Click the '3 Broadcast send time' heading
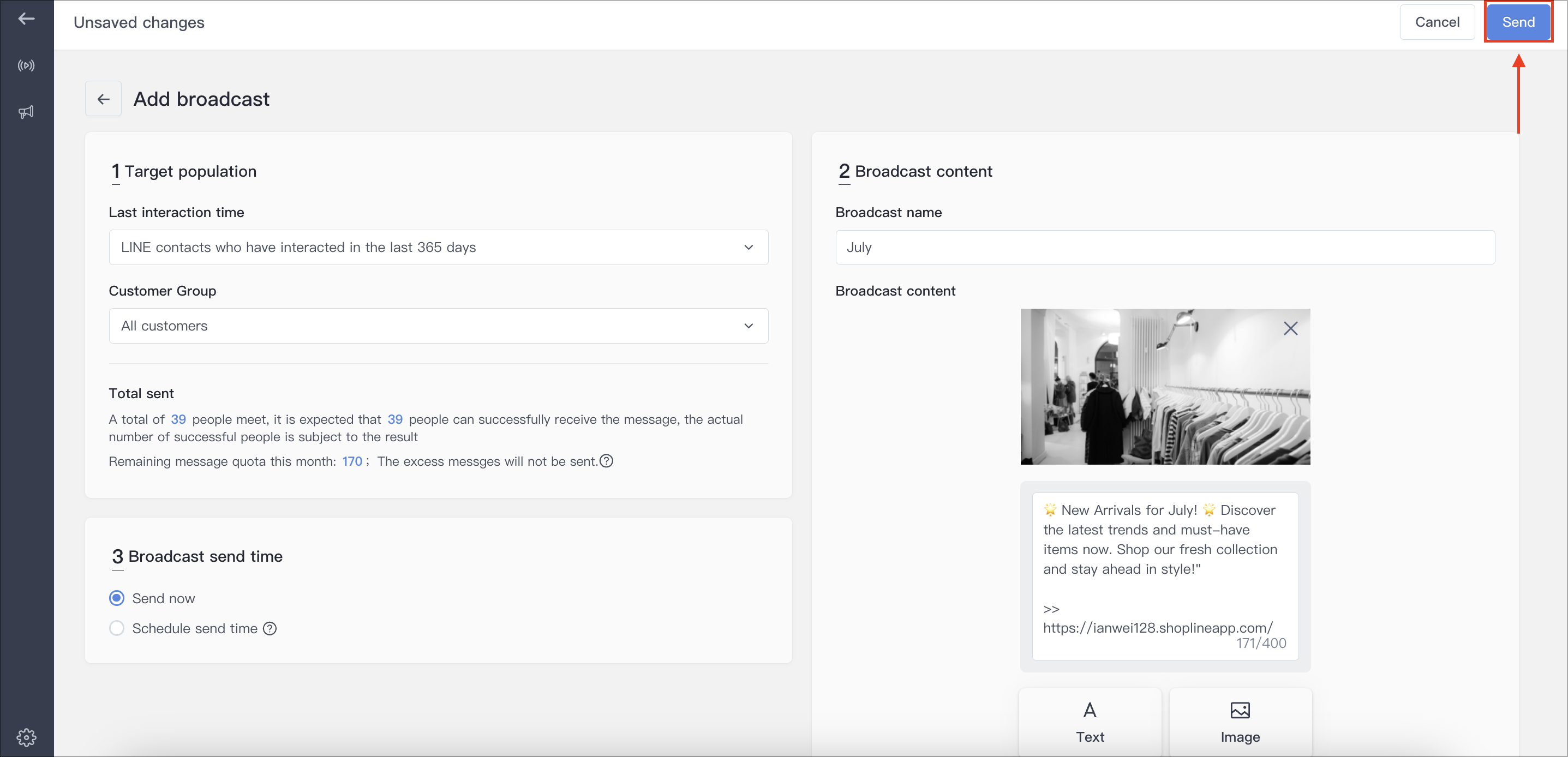 click(x=197, y=556)
